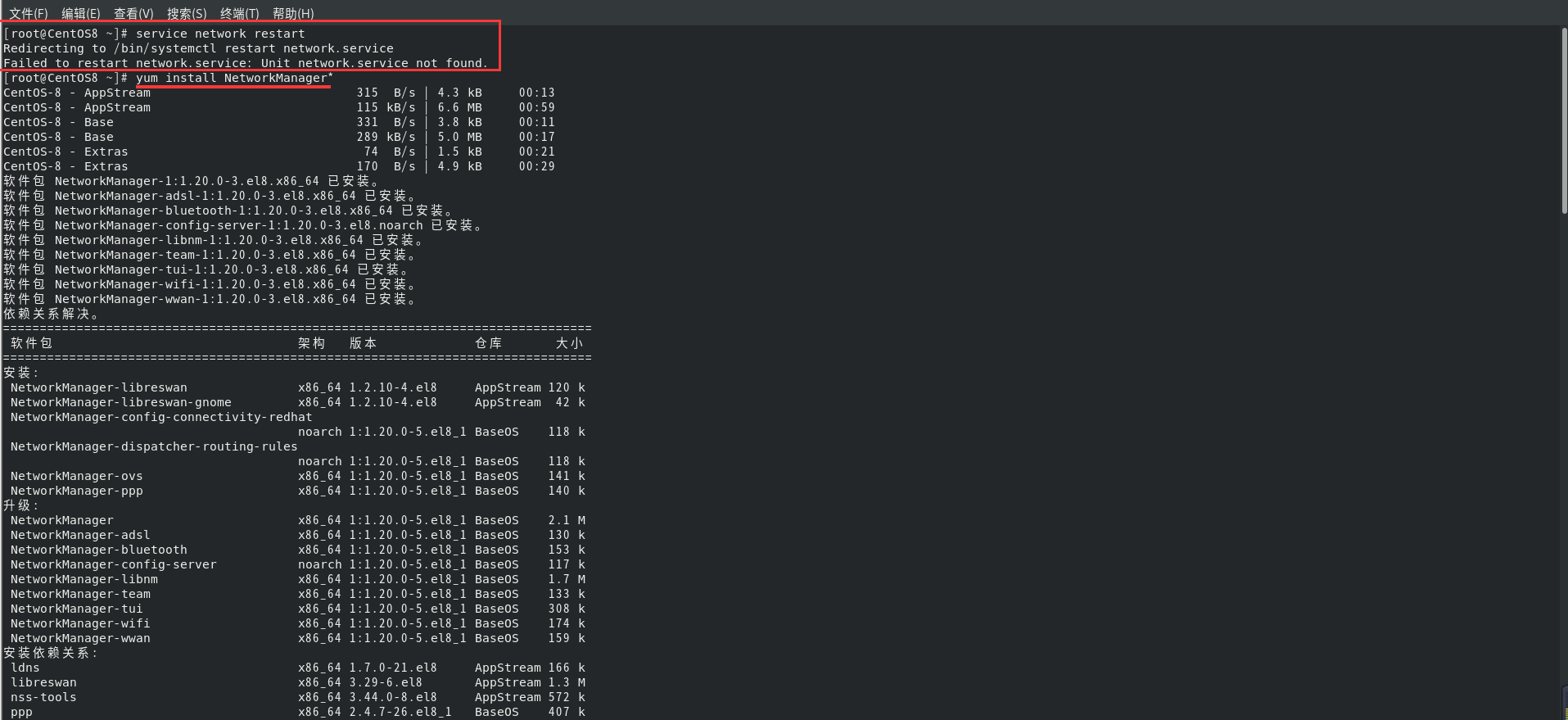Click 'NetworkManager-wwan-1:1.20.0-3.el8.x86_64 已安装' line

[209, 299]
